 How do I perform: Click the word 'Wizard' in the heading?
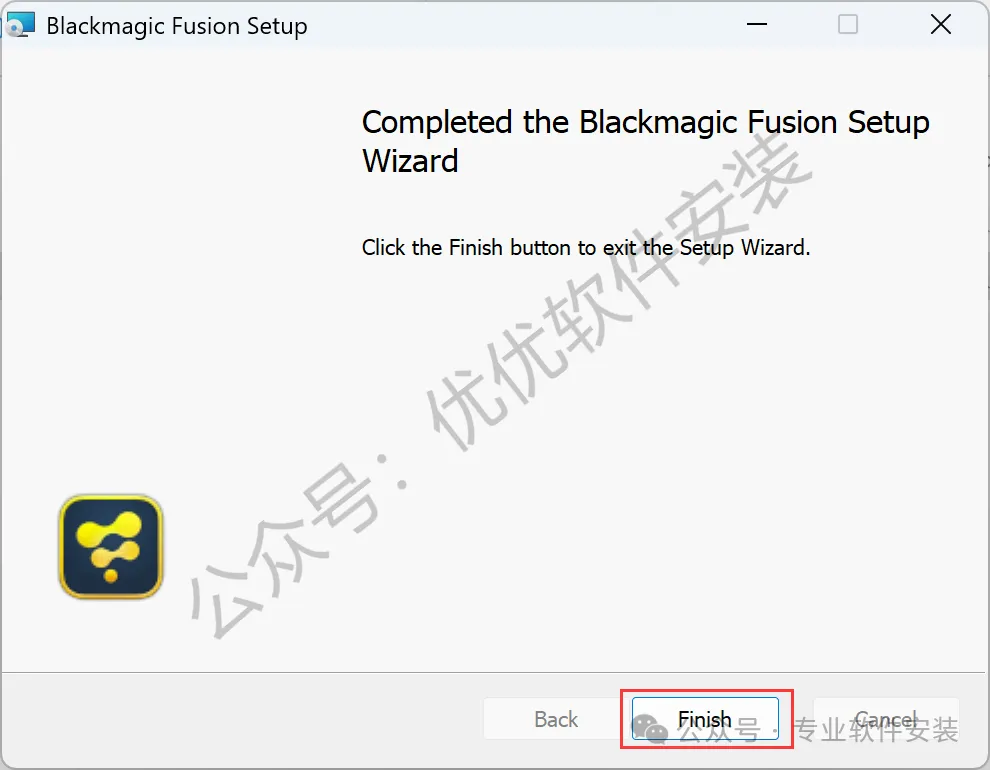pos(410,161)
